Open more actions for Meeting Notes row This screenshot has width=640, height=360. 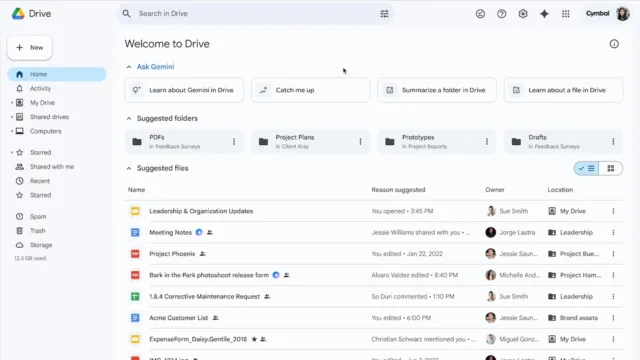pyautogui.click(x=613, y=232)
